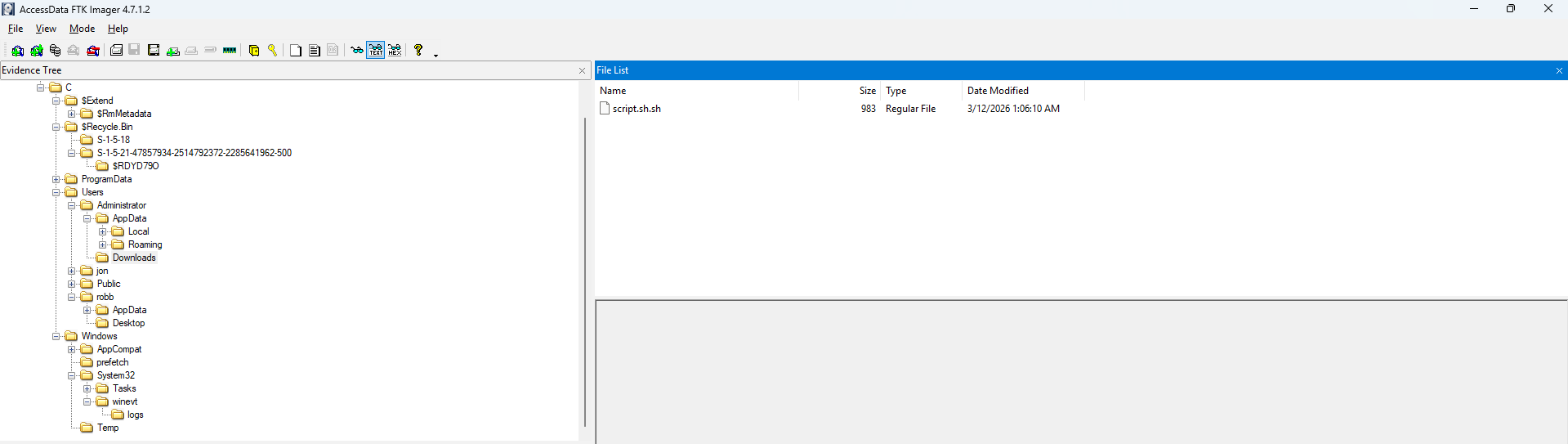Click the Create Disk Image icon
This screenshot has width=1568, height=444.
pyautogui.click(x=116, y=51)
